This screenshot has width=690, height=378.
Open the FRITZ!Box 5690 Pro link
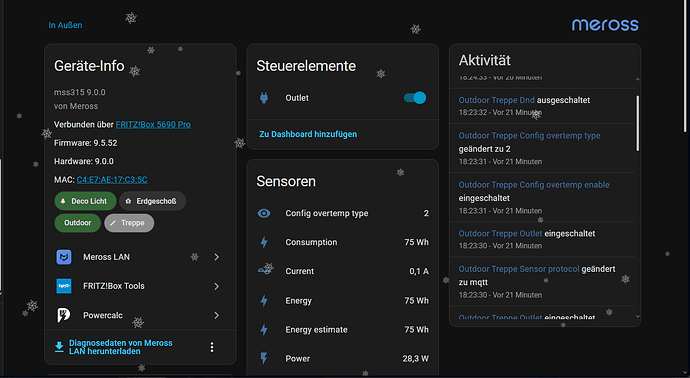(153, 125)
